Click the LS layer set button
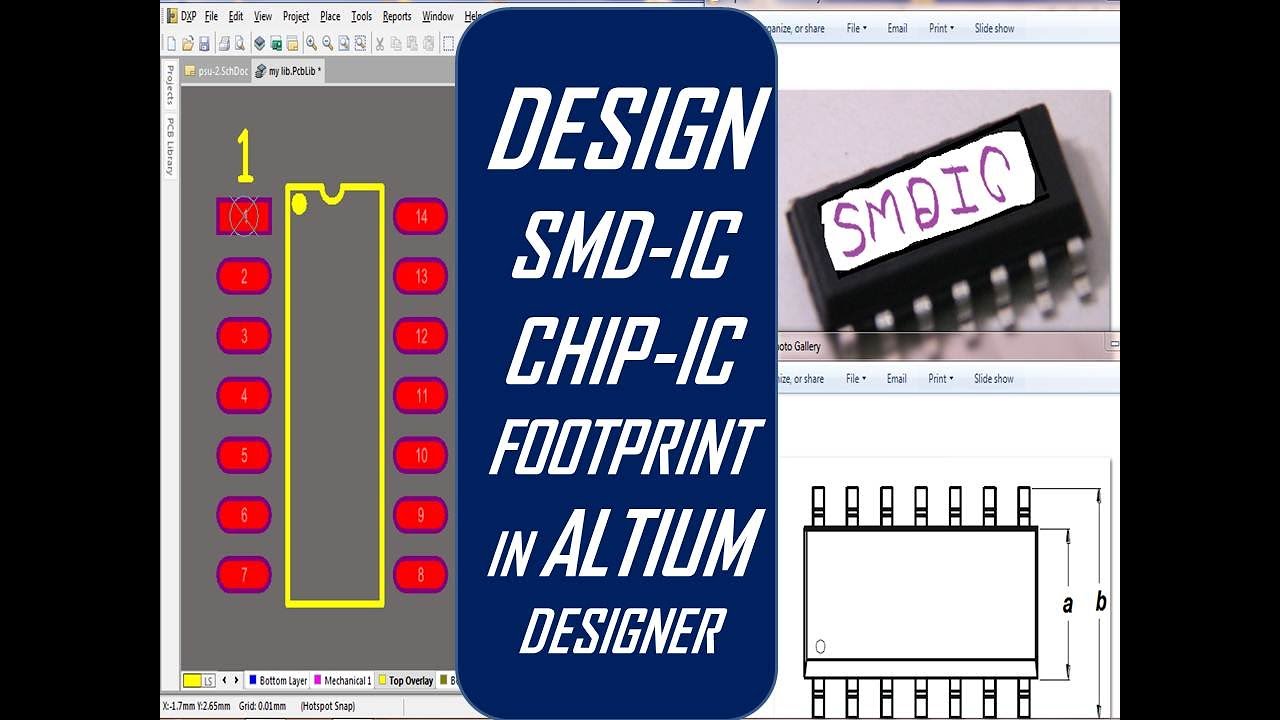The image size is (1280, 720). (208, 682)
